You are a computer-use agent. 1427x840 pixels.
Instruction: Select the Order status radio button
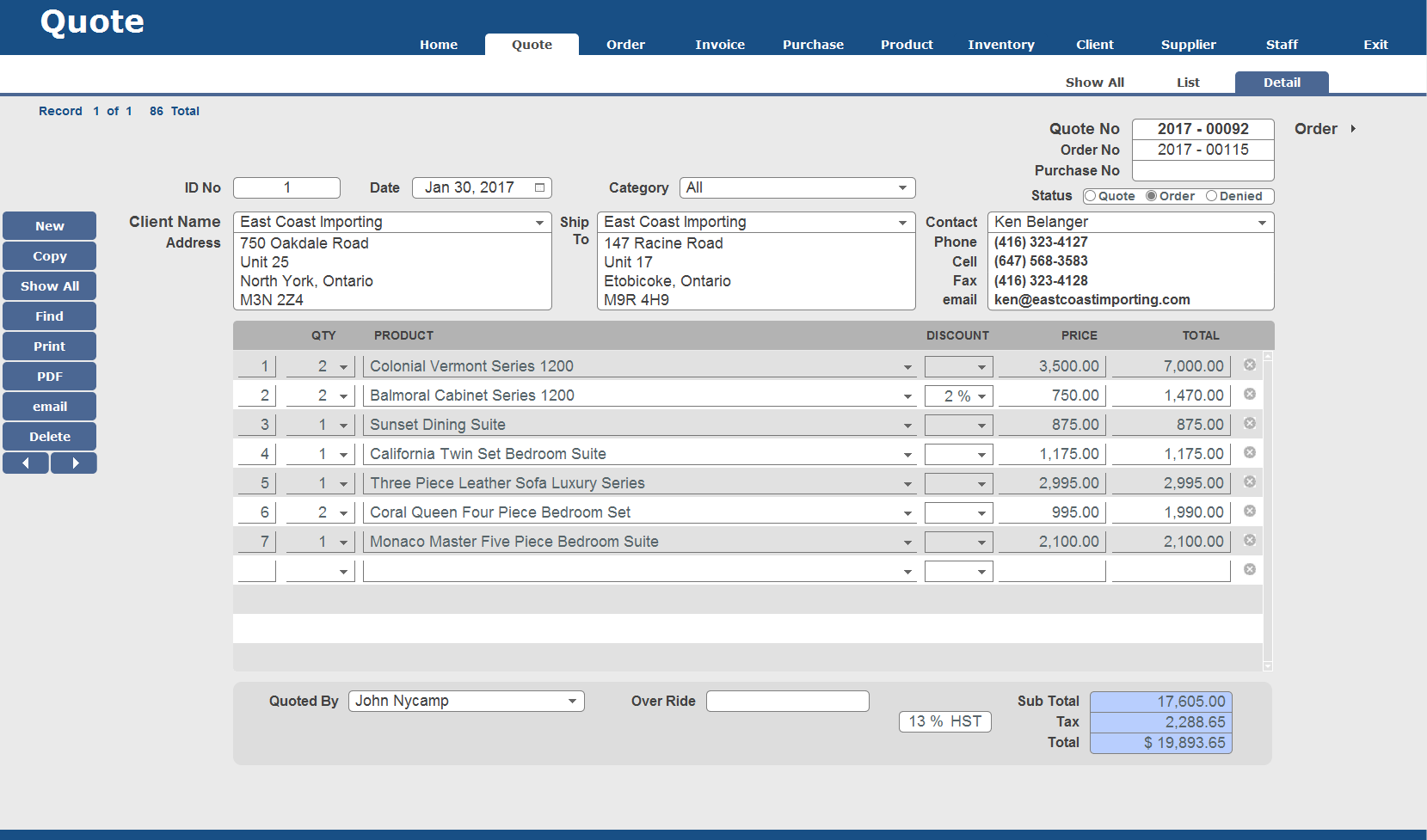1151,196
